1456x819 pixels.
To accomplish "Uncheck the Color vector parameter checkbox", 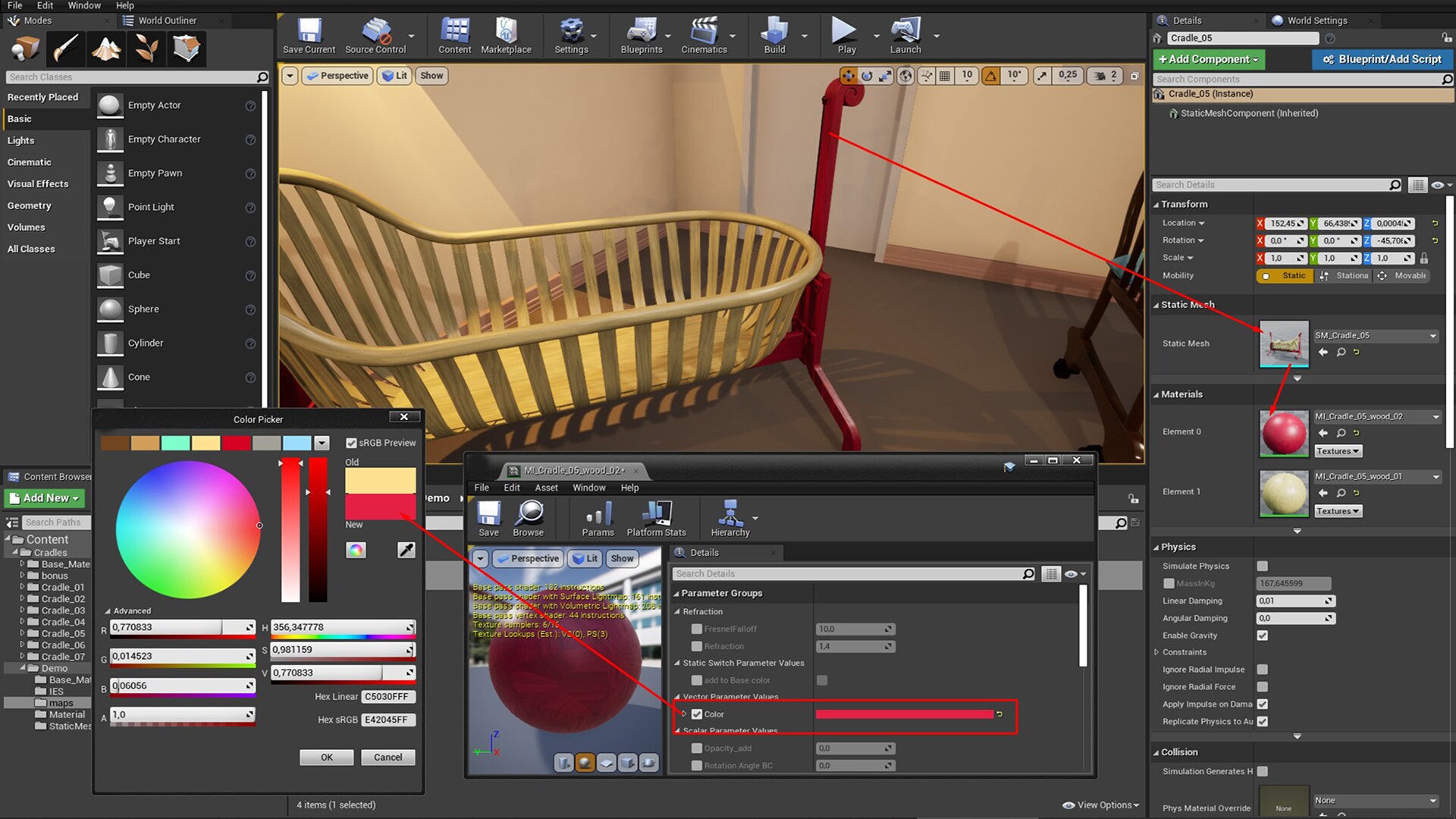I will tap(697, 714).
